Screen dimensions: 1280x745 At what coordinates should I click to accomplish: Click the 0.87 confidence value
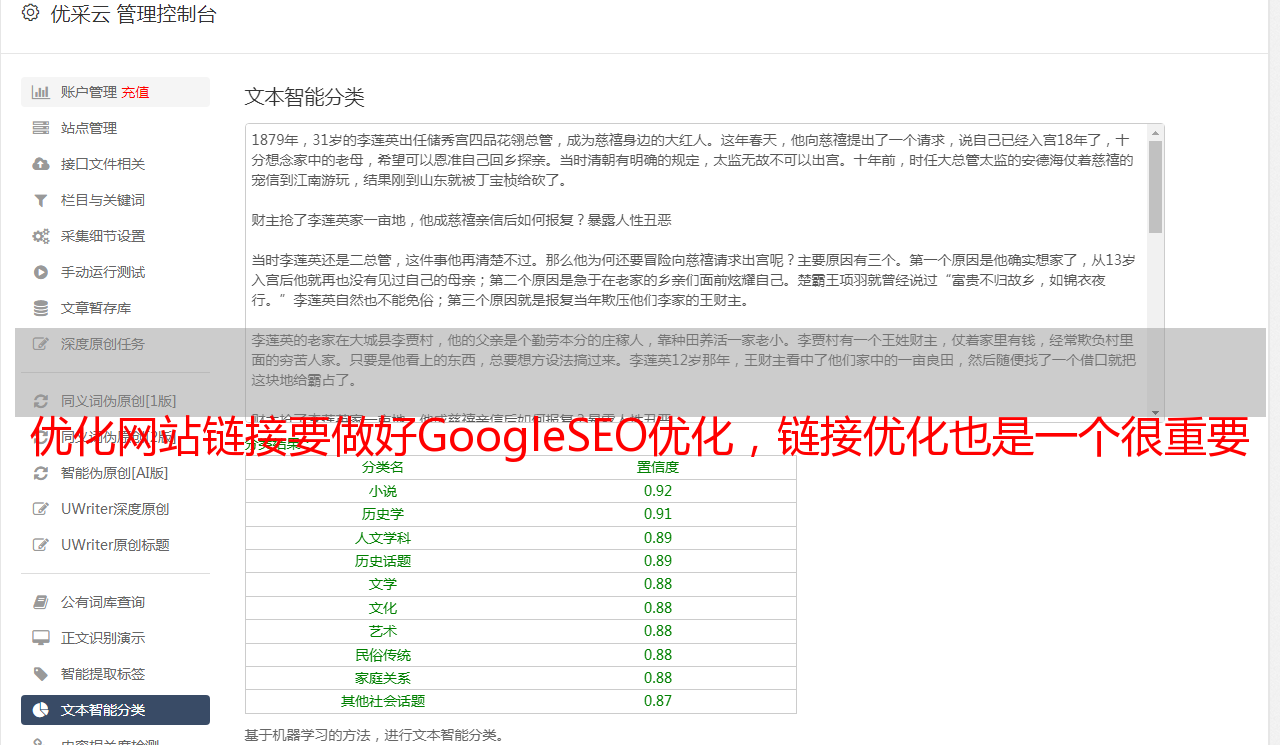coord(658,701)
